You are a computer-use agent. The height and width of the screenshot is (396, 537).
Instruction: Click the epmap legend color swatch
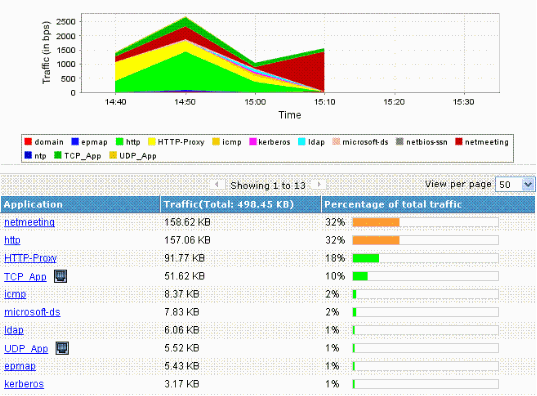click(75, 141)
